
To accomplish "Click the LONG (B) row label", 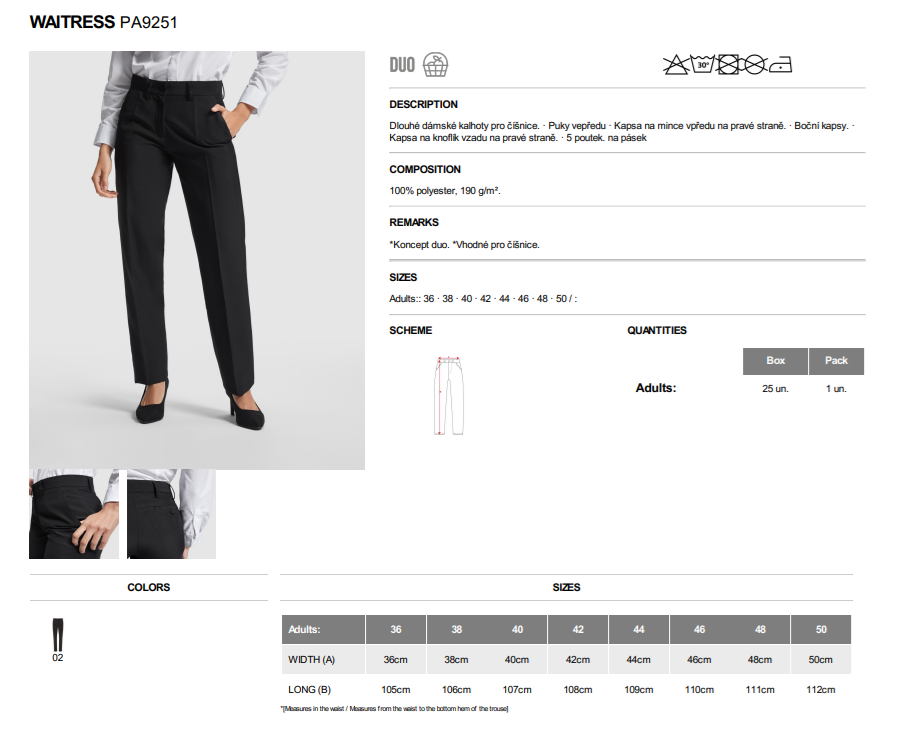I will pyautogui.click(x=309, y=689).
